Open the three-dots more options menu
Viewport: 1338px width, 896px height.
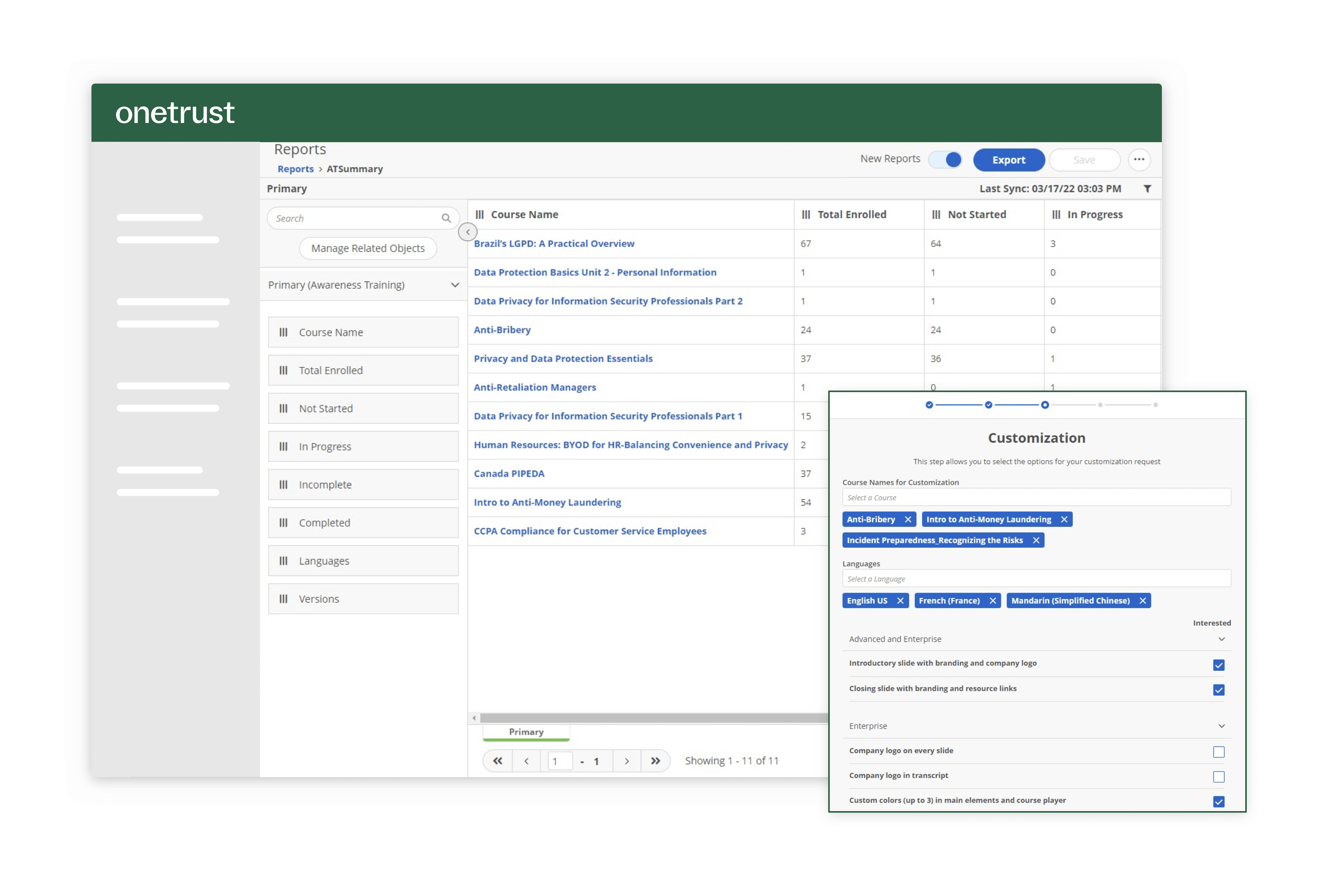pos(1139,159)
